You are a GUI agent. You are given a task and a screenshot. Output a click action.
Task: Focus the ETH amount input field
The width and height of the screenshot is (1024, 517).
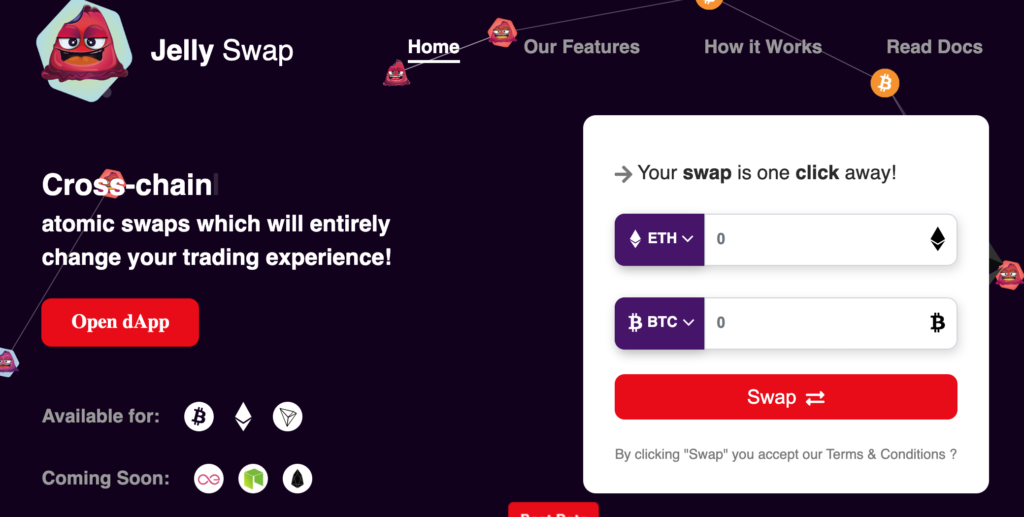tap(816, 239)
